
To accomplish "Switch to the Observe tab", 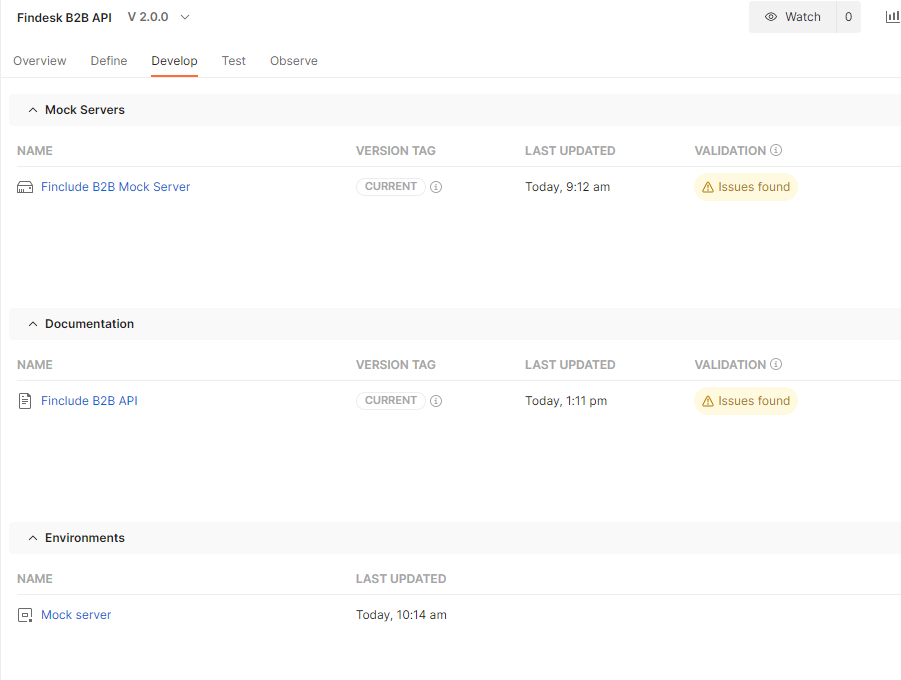I will click(294, 61).
